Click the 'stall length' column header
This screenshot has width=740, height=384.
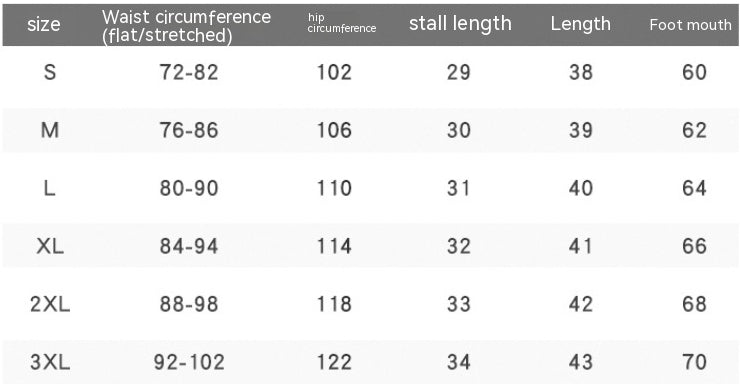coord(460,24)
